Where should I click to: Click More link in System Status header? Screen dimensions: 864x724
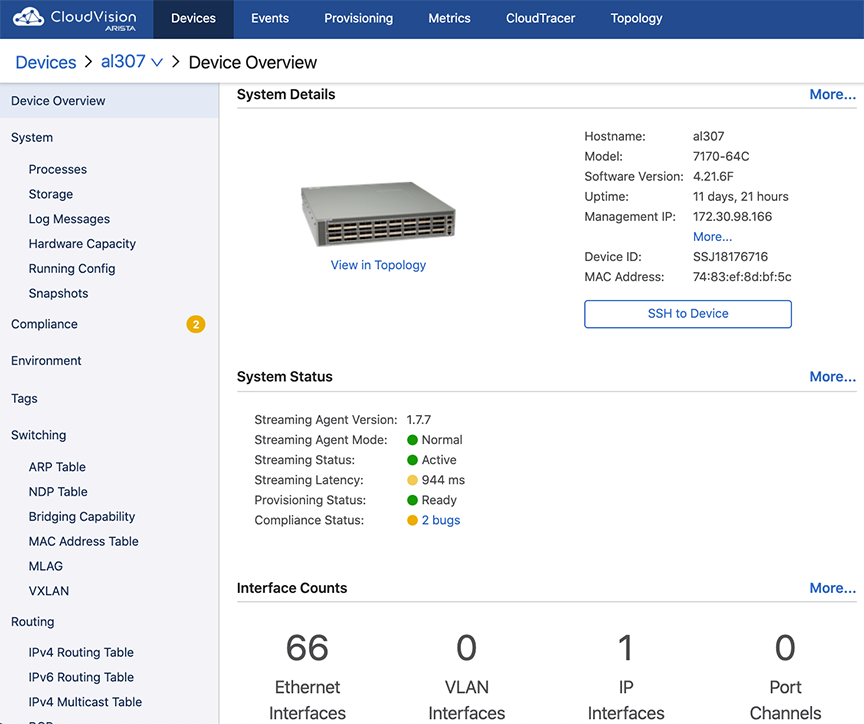tap(833, 377)
